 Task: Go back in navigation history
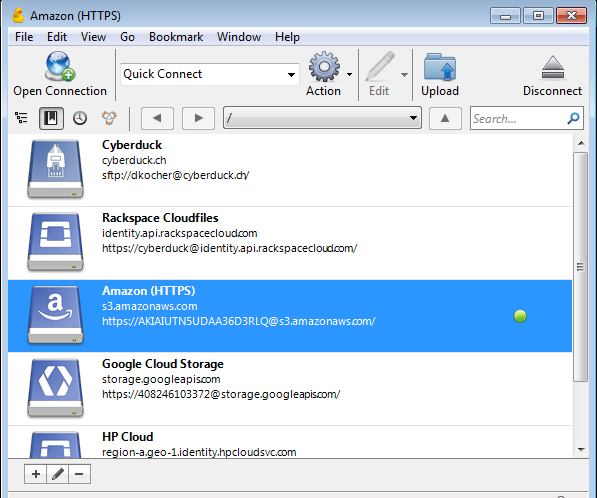pos(157,118)
